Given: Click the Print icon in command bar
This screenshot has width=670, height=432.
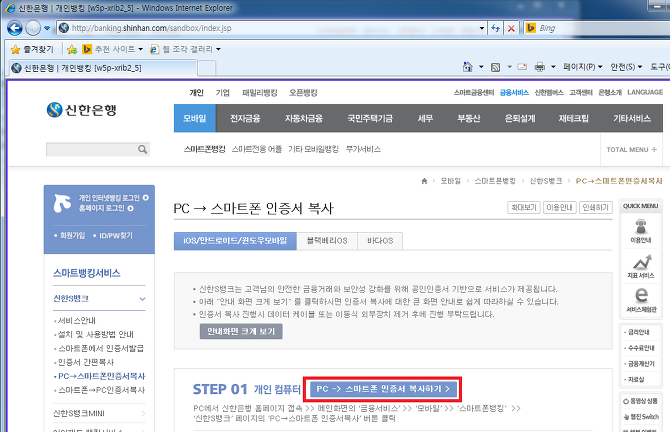Looking at the screenshot, I should click(540, 67).
